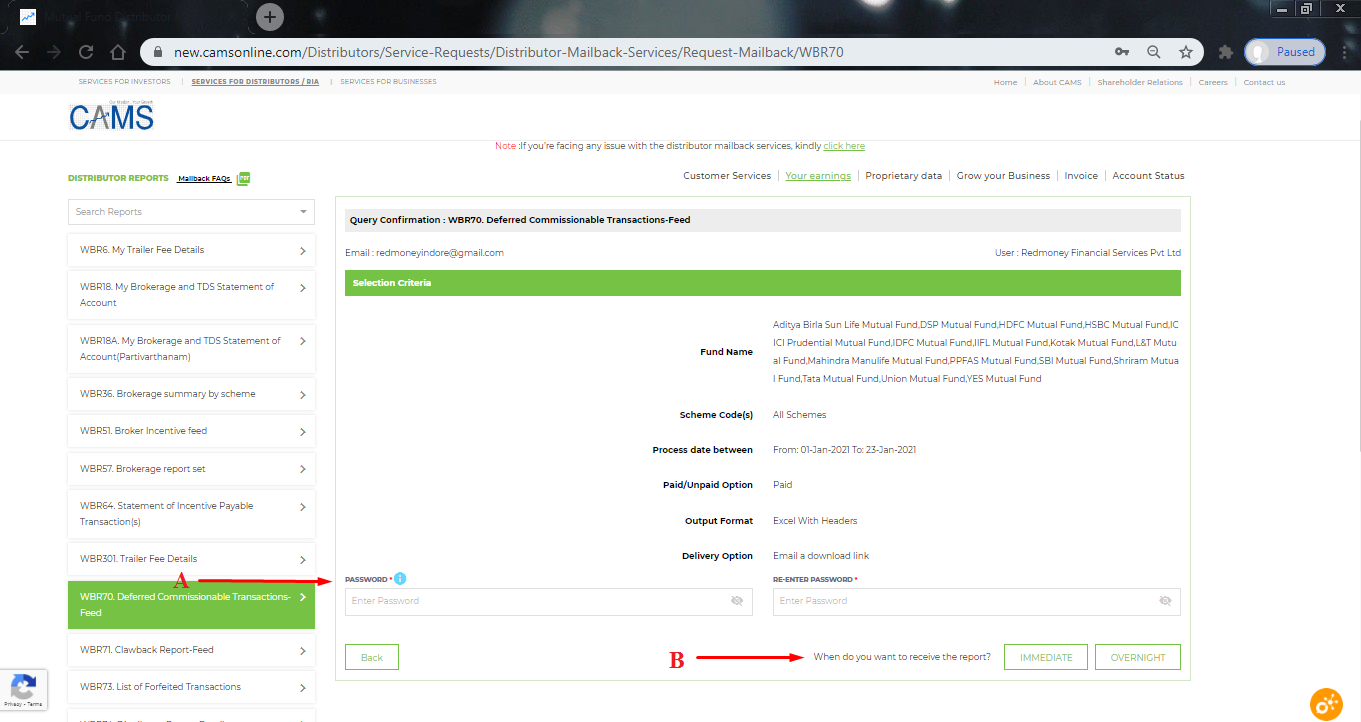Image resolution: width=1361 pixels, height=722 pixels.
Task: Click the Back button
Action: tap(372, 657)
